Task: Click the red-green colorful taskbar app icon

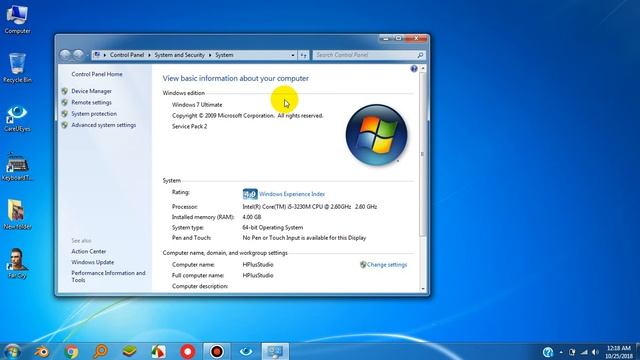Action: pos(159,351)
